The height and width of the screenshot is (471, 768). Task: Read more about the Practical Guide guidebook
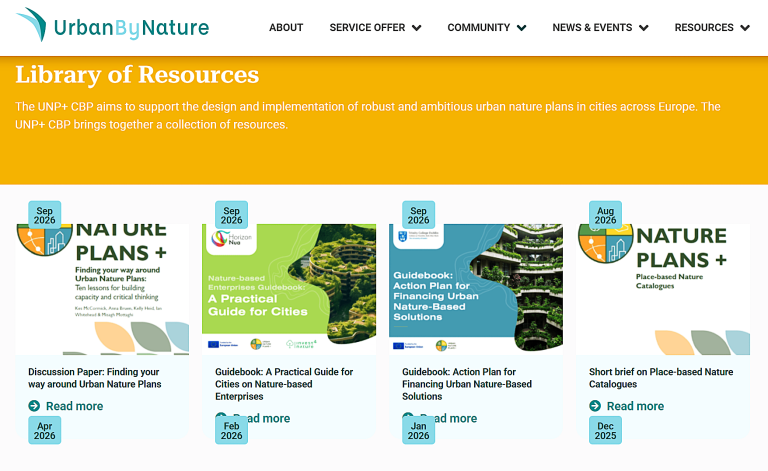(x=269, y=418)
